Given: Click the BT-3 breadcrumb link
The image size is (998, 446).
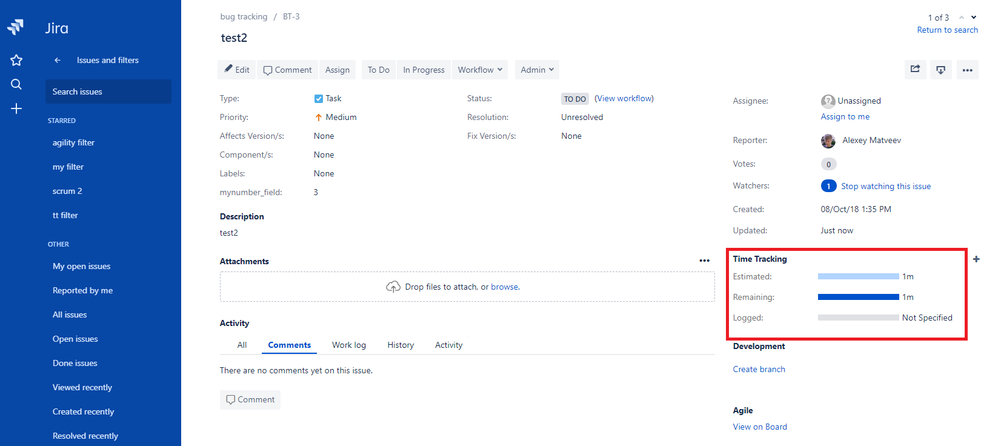Looking at the screenshot, I should point(292,17).
